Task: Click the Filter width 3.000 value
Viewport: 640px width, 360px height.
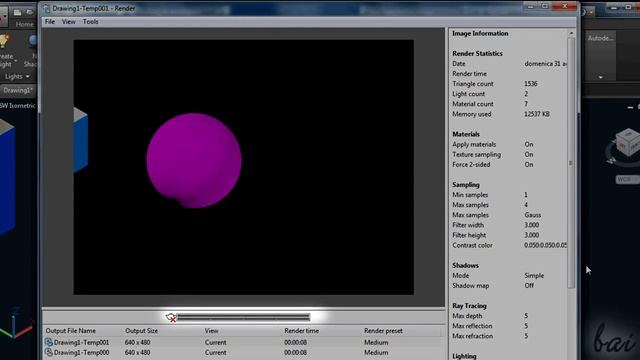Action: pyautogui.click(x=531, y=225)
